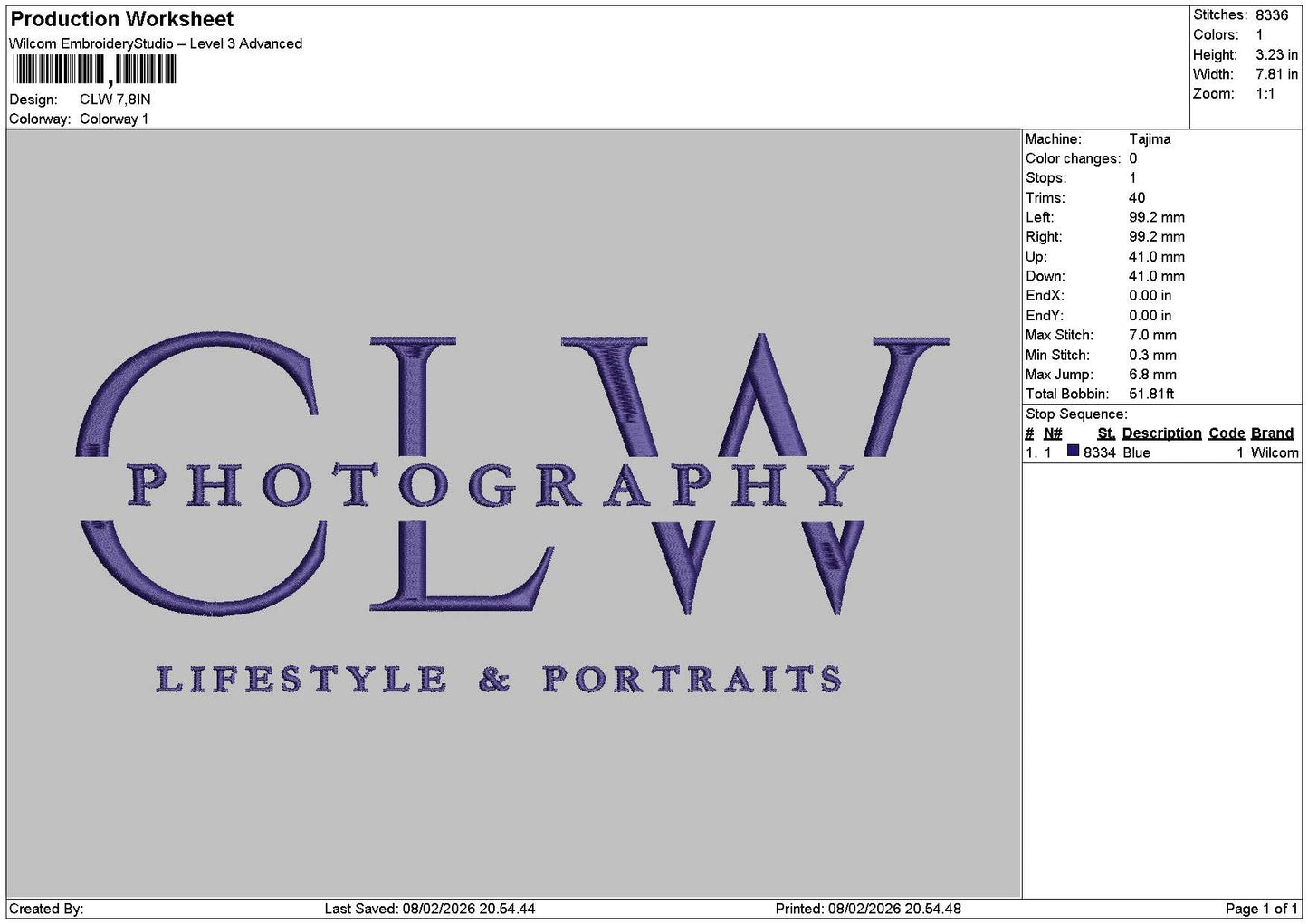1308x924 pixels.
Task: Click the St. column header
Action: coord(1106,433)
